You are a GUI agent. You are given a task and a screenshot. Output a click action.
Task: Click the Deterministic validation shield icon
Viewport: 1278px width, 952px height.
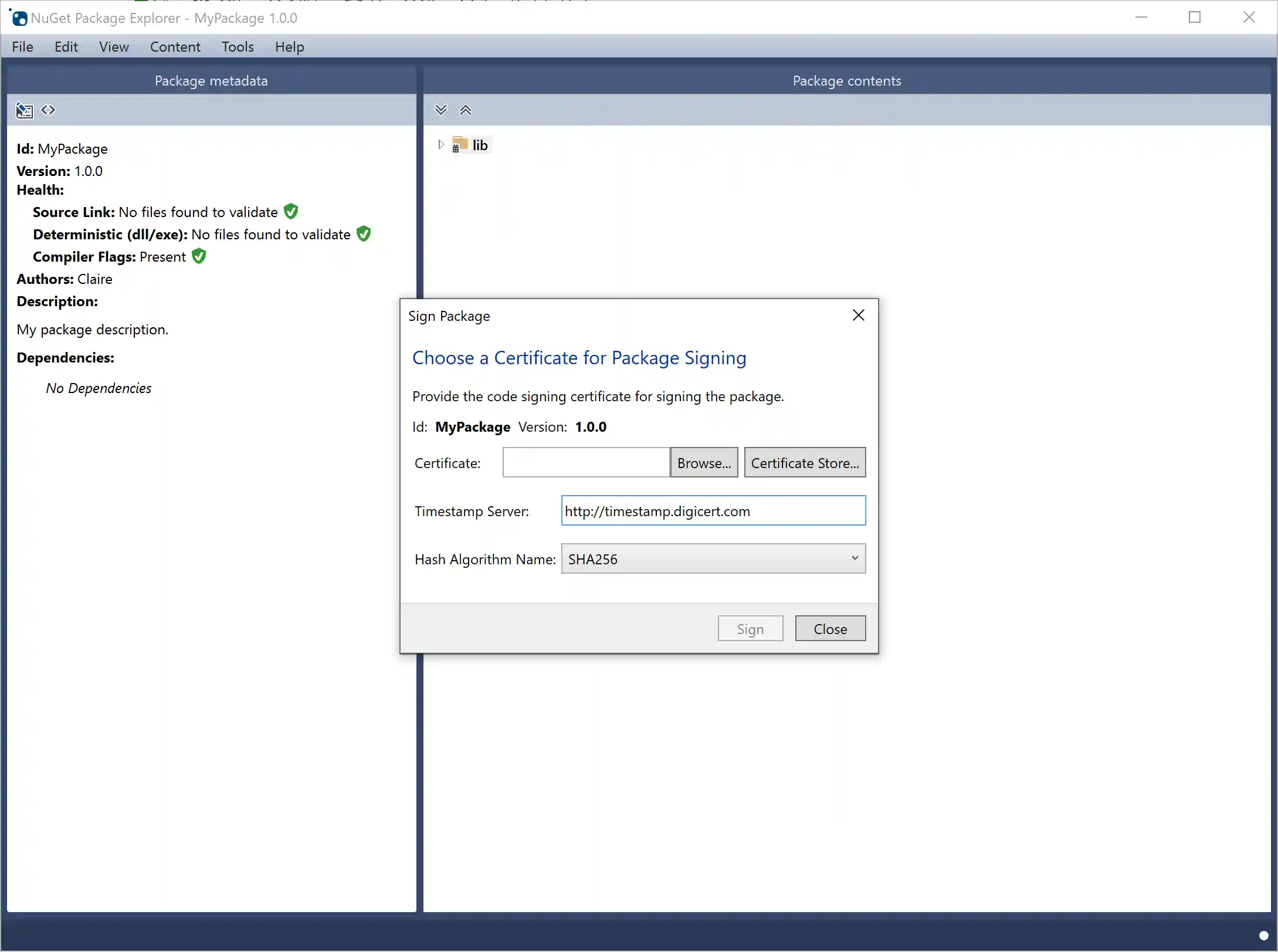pos(363,233)
